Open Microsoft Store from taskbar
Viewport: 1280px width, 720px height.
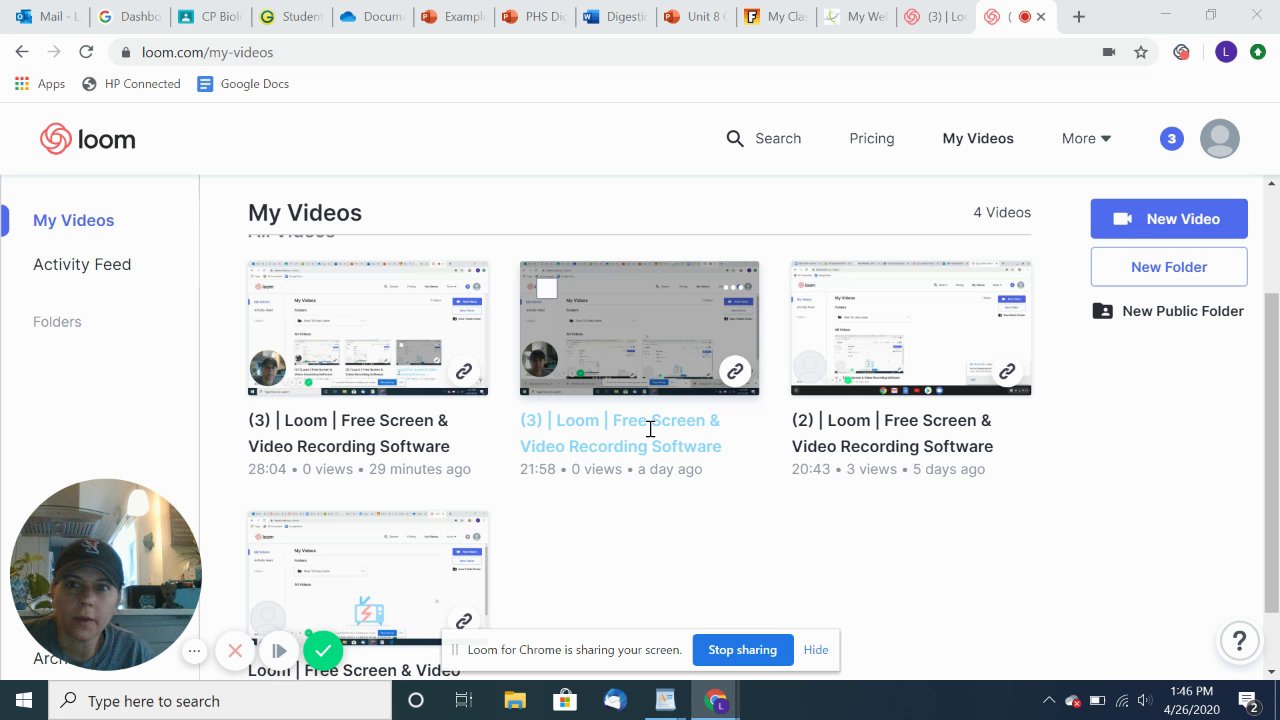565,700
